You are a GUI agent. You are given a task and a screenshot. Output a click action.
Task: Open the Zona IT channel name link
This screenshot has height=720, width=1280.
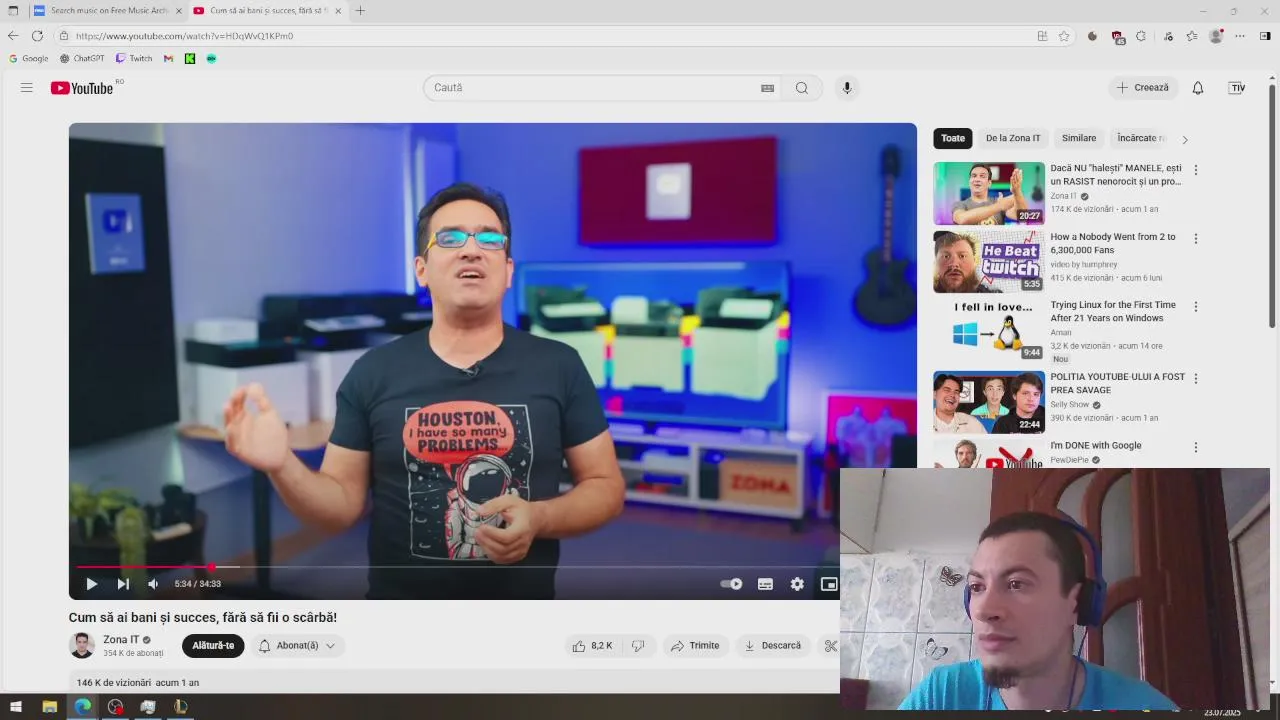coord(121,640)
